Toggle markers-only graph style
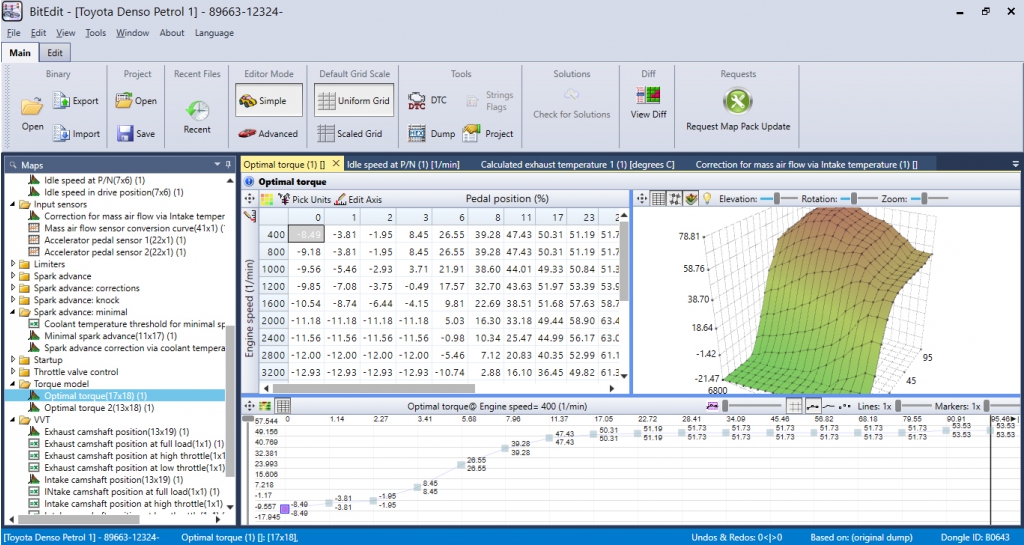Screen dimensions: 1024x545 coord(844,406)
